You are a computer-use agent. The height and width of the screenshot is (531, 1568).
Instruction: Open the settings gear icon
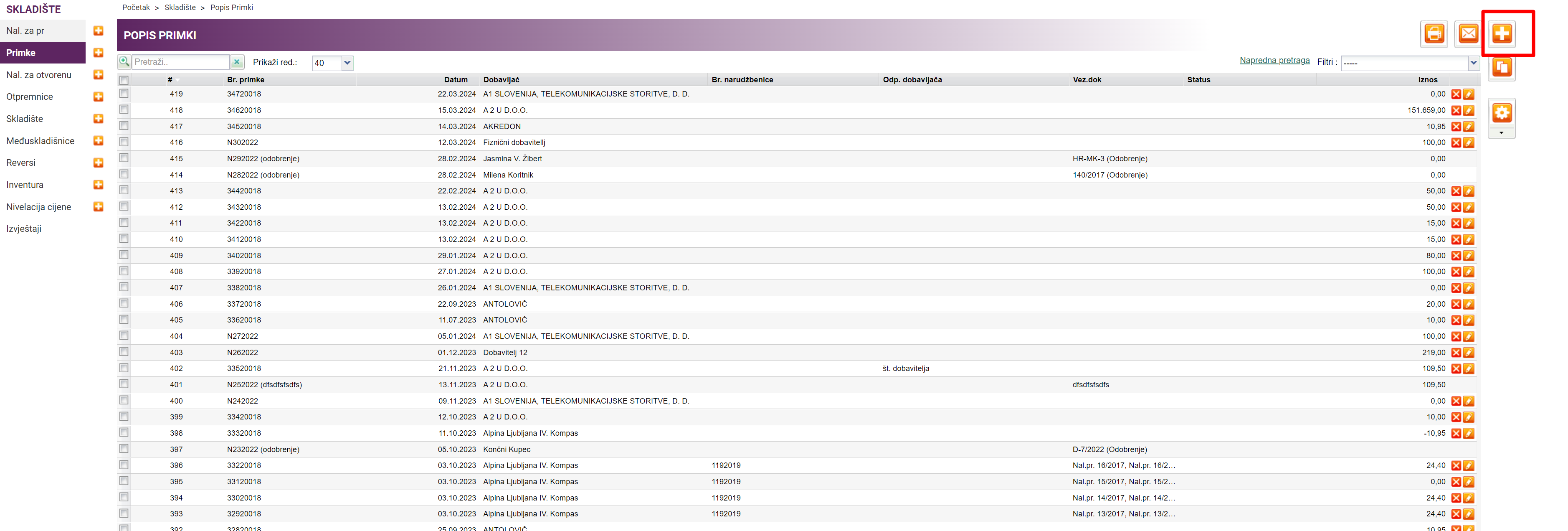point(1502,113)
